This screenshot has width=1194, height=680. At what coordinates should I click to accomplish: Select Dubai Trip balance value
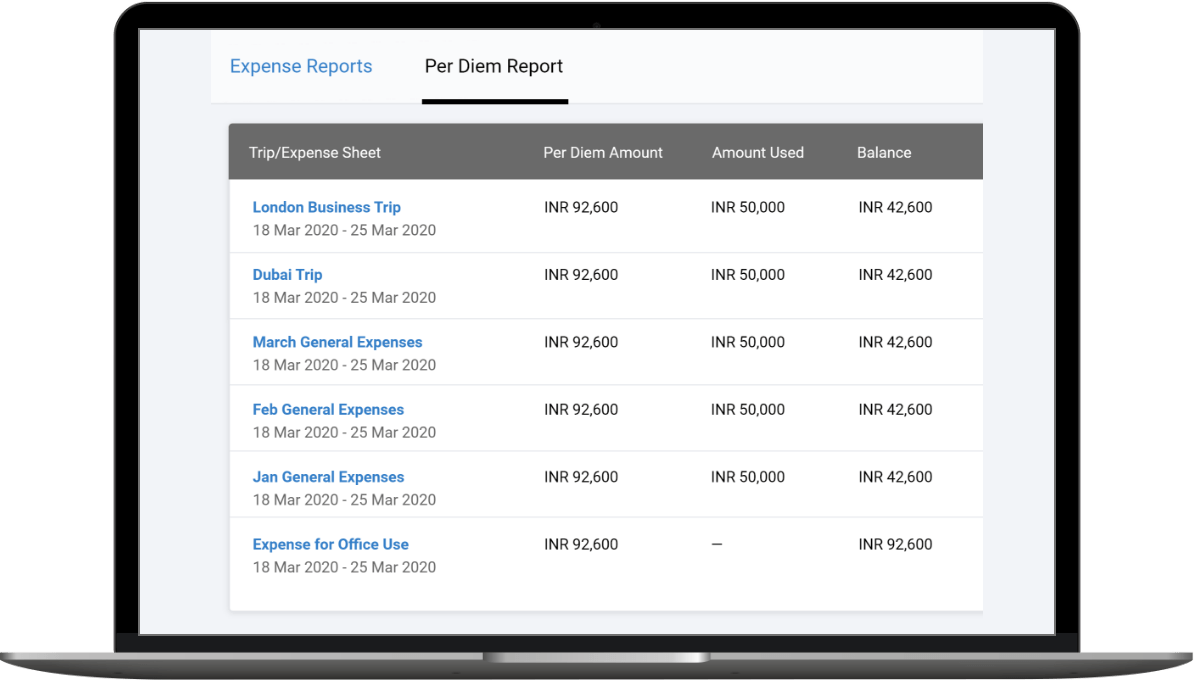pos(896,275)
